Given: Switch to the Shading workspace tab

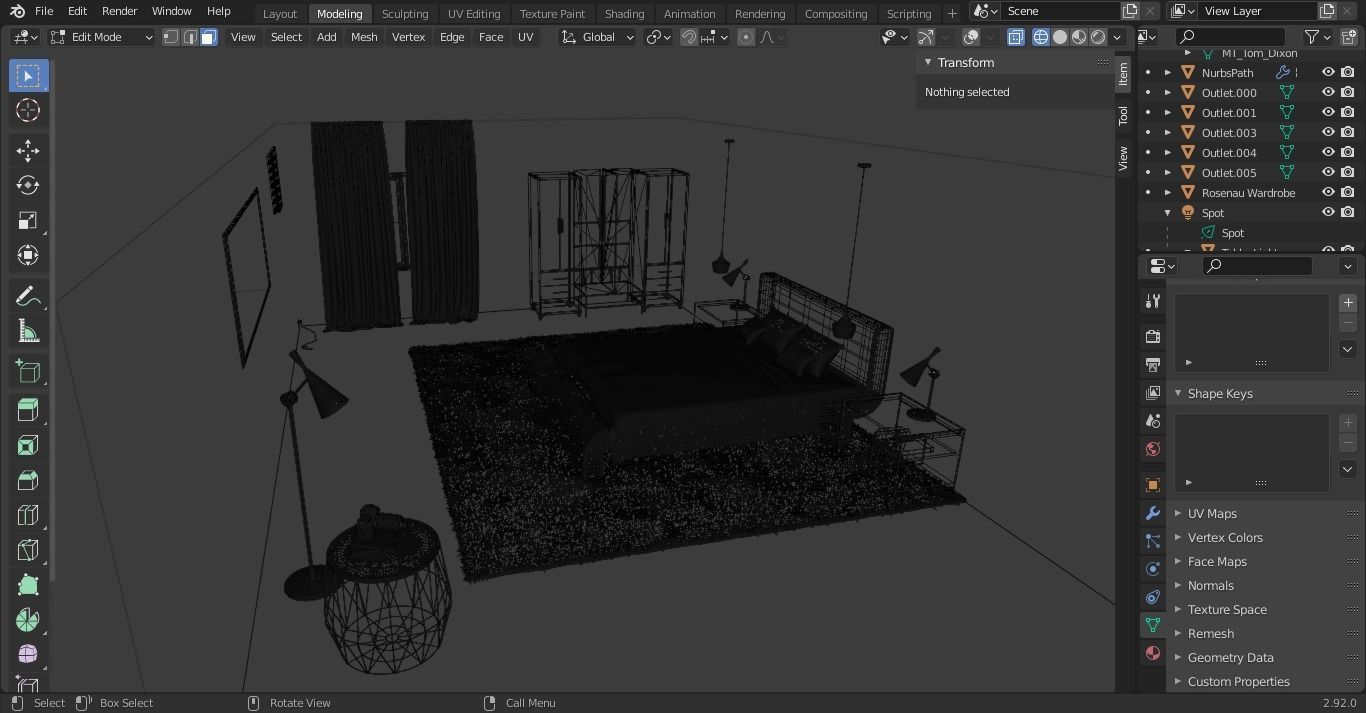Looking at the screenshot, I should (624, 13).
